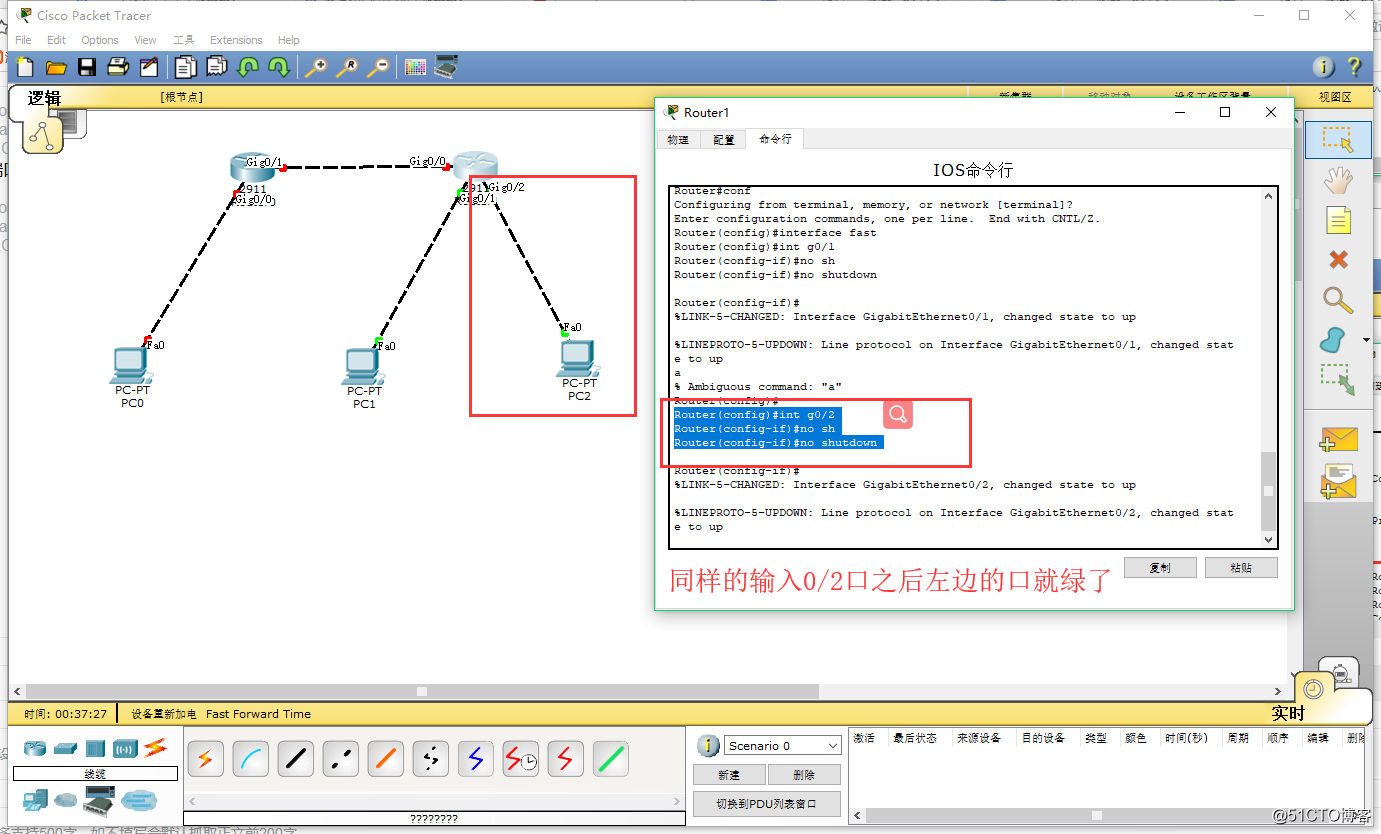
Task: Select the copper cross-over cable
Action: pyautogui.click(x=341, y=759)
